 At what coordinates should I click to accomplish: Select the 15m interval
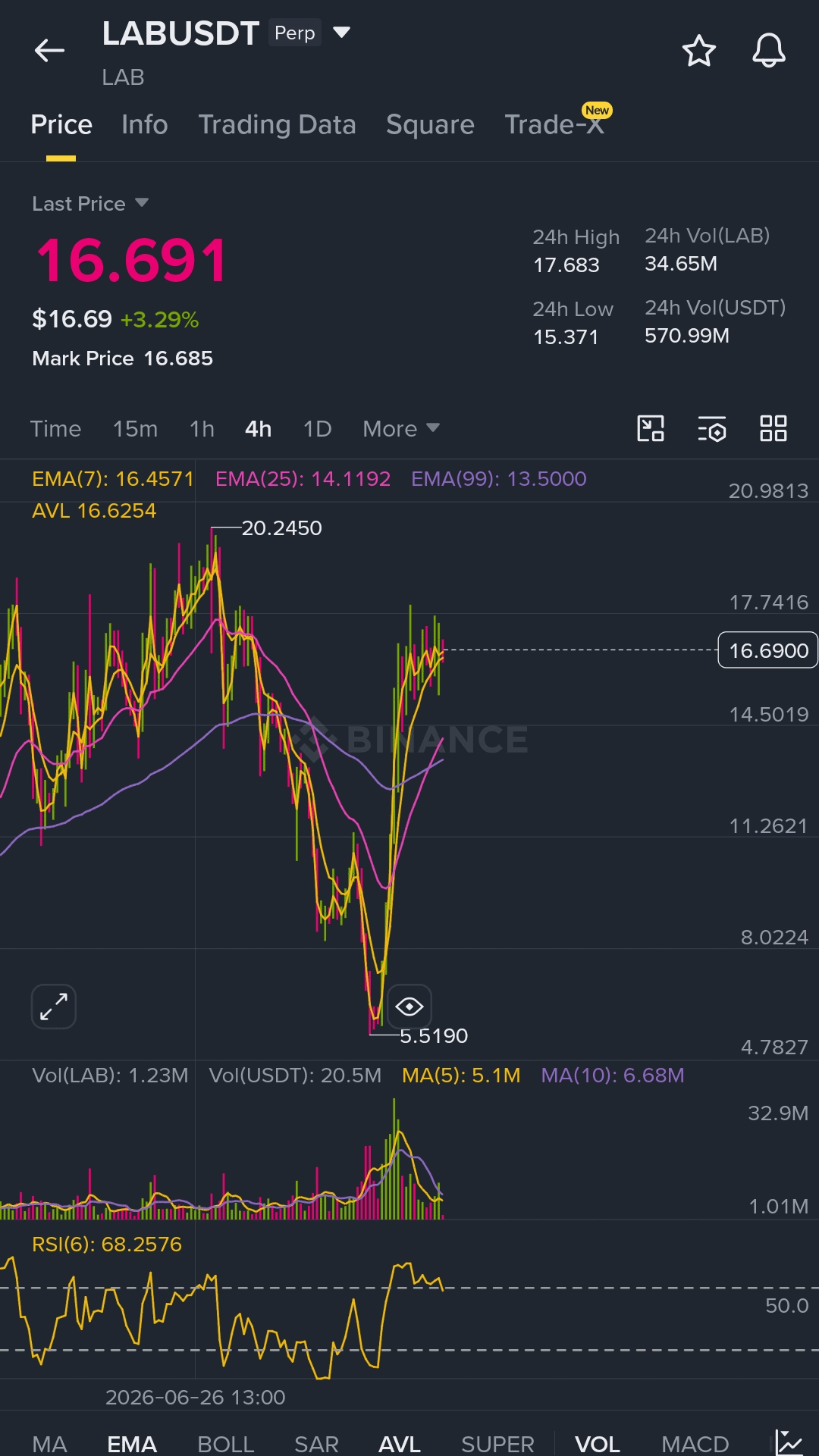coord(136,429)
